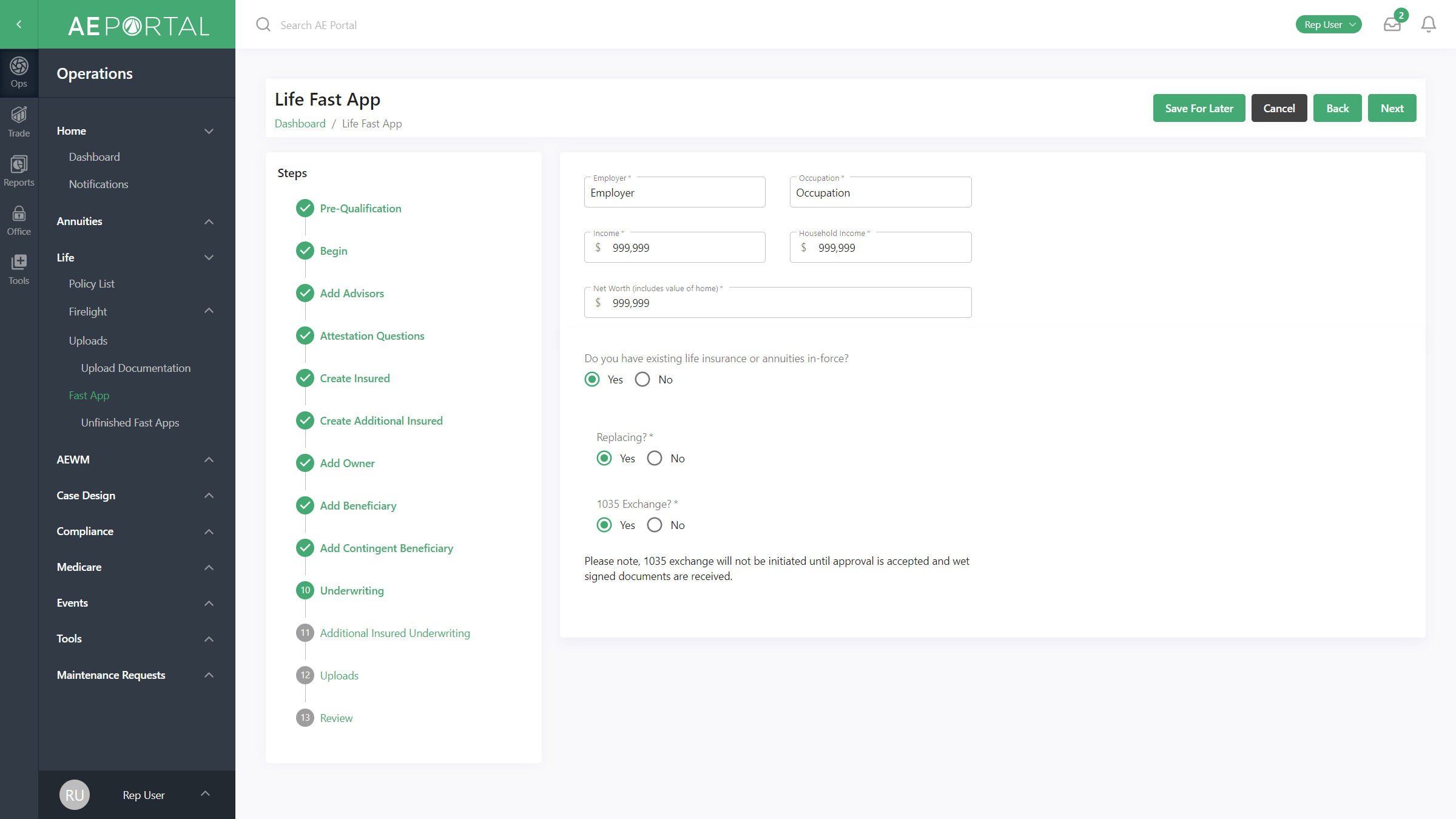The image size is (1456, 819).
Task: Choose No for the Replacing question
Action: (x=654, y=458)
